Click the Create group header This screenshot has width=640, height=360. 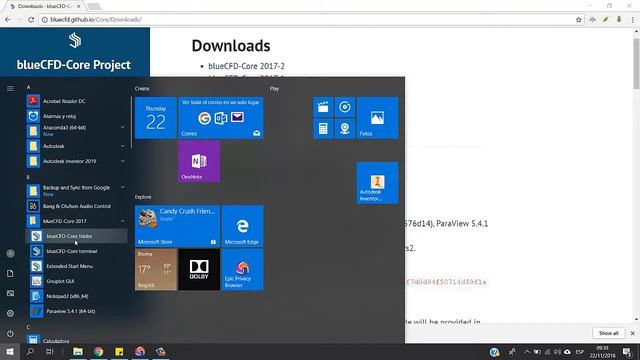[x=142, y=89]
